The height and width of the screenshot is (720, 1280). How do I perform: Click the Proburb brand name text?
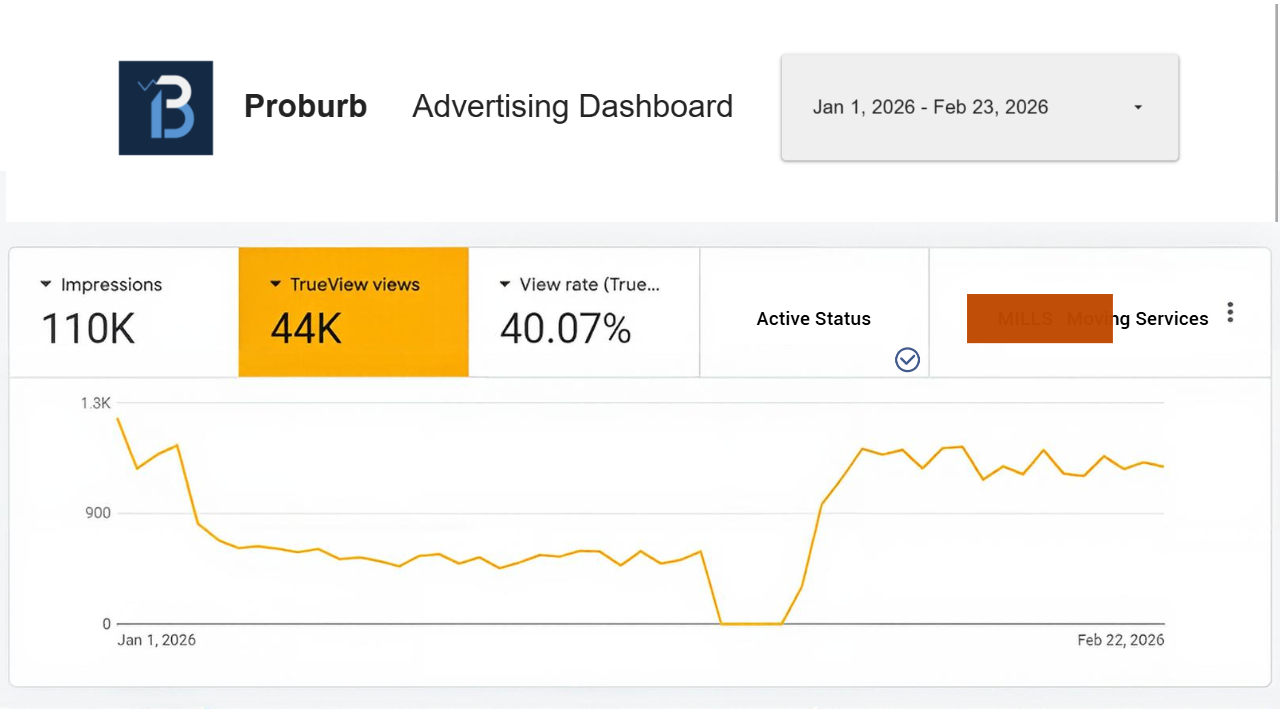pos(305,107)
